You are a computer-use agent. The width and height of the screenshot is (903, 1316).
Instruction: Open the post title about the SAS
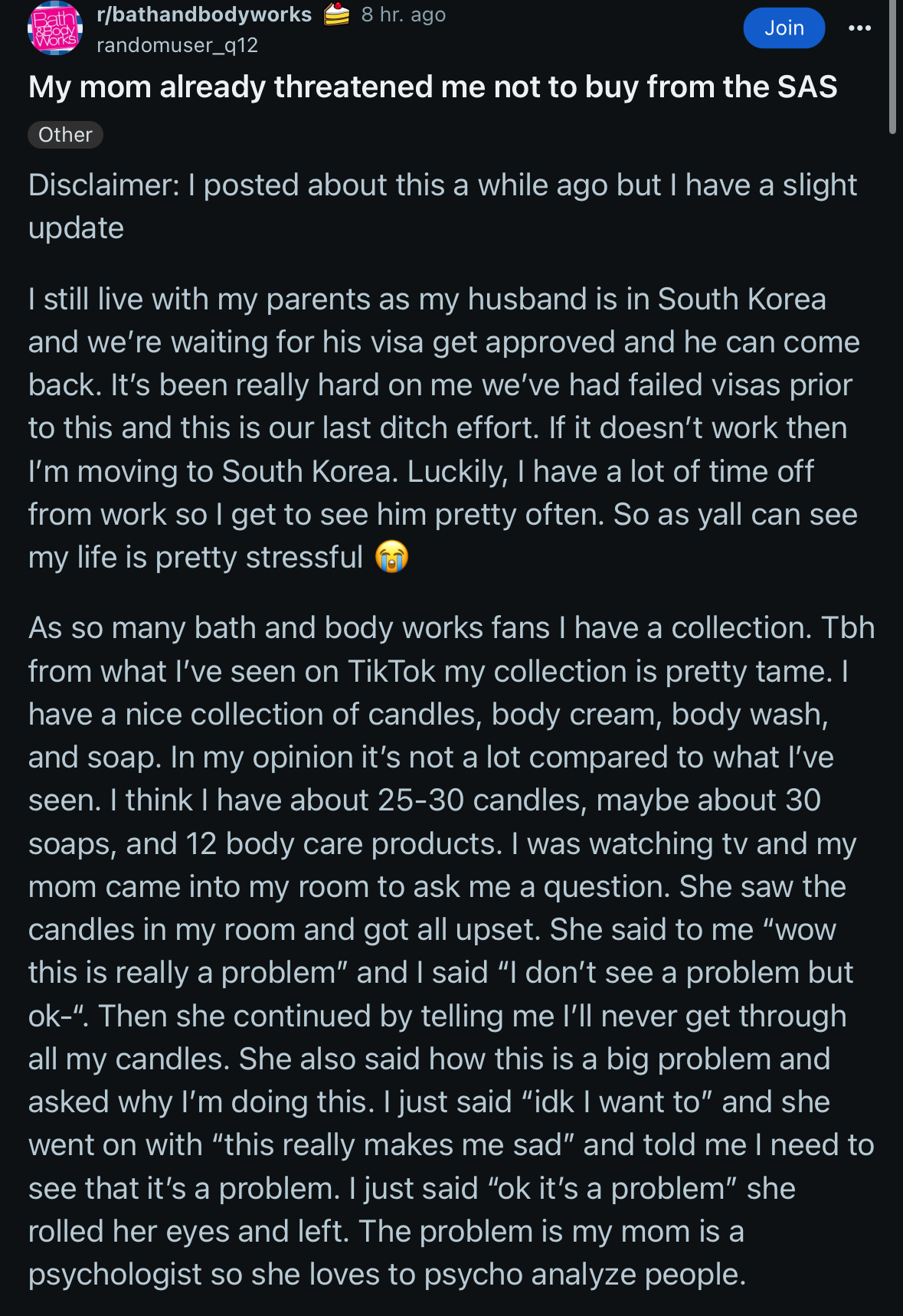coord(433,87)
